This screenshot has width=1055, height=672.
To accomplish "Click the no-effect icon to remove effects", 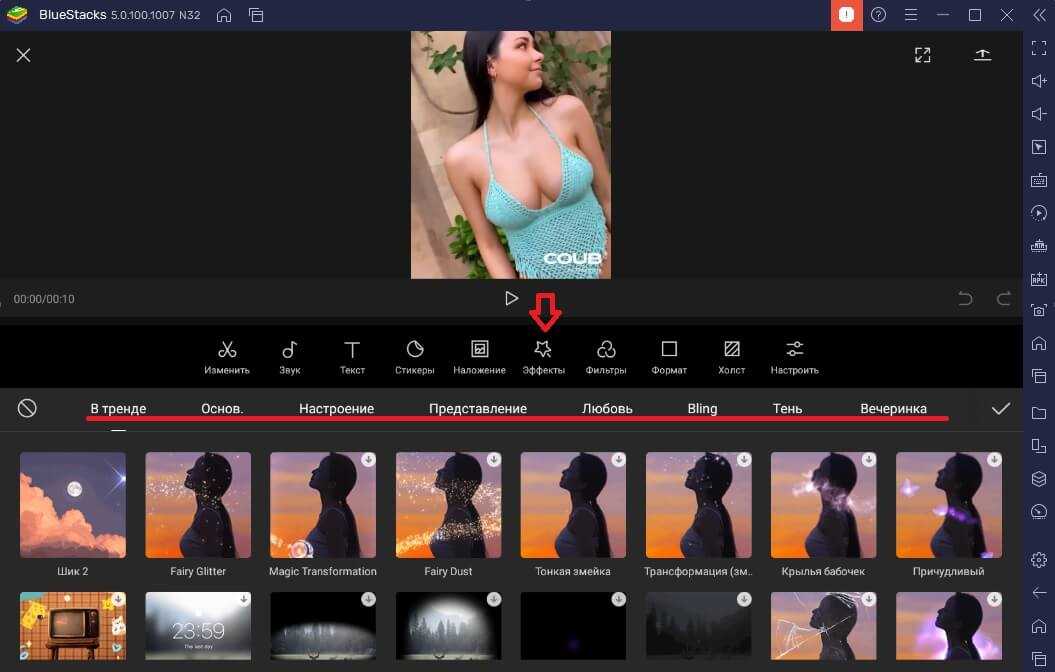I will tap(27, 408).
